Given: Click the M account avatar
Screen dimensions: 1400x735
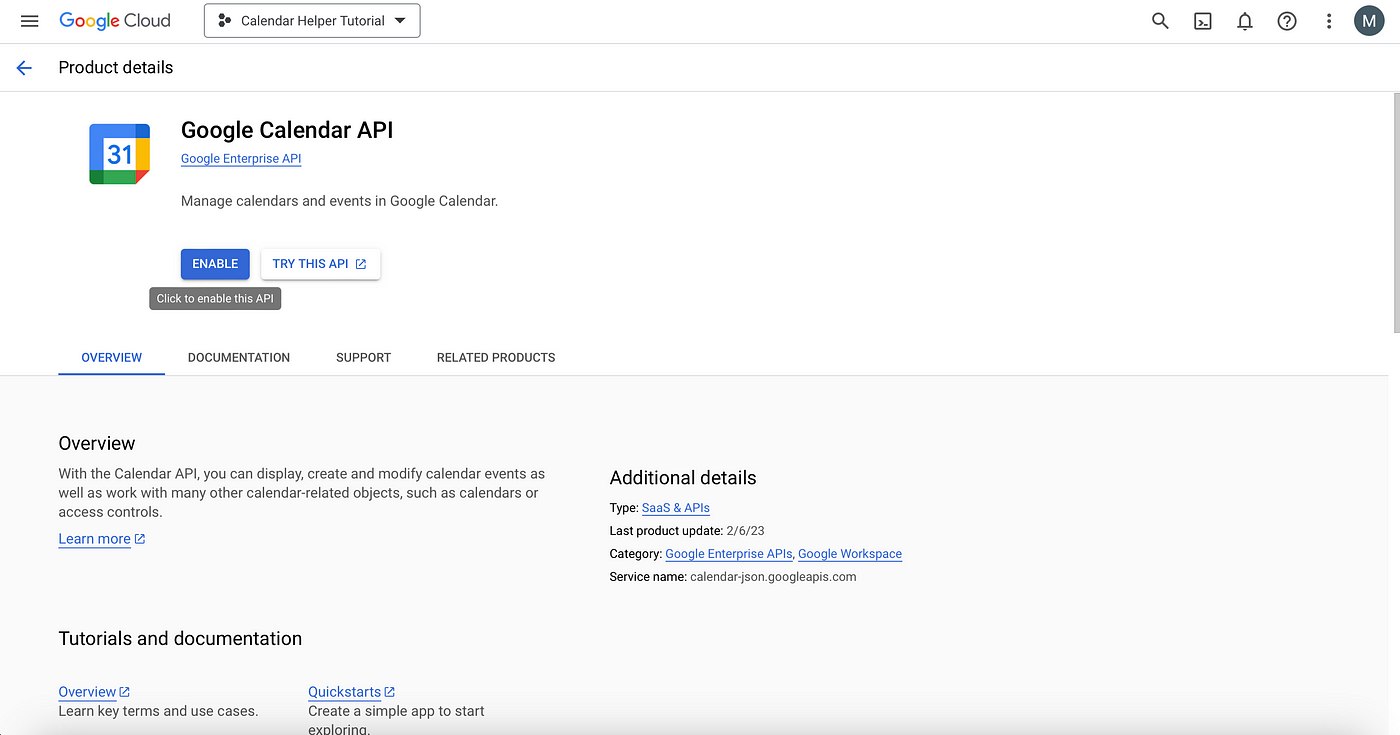Looking at the screenshot, I should (1369, 21).
